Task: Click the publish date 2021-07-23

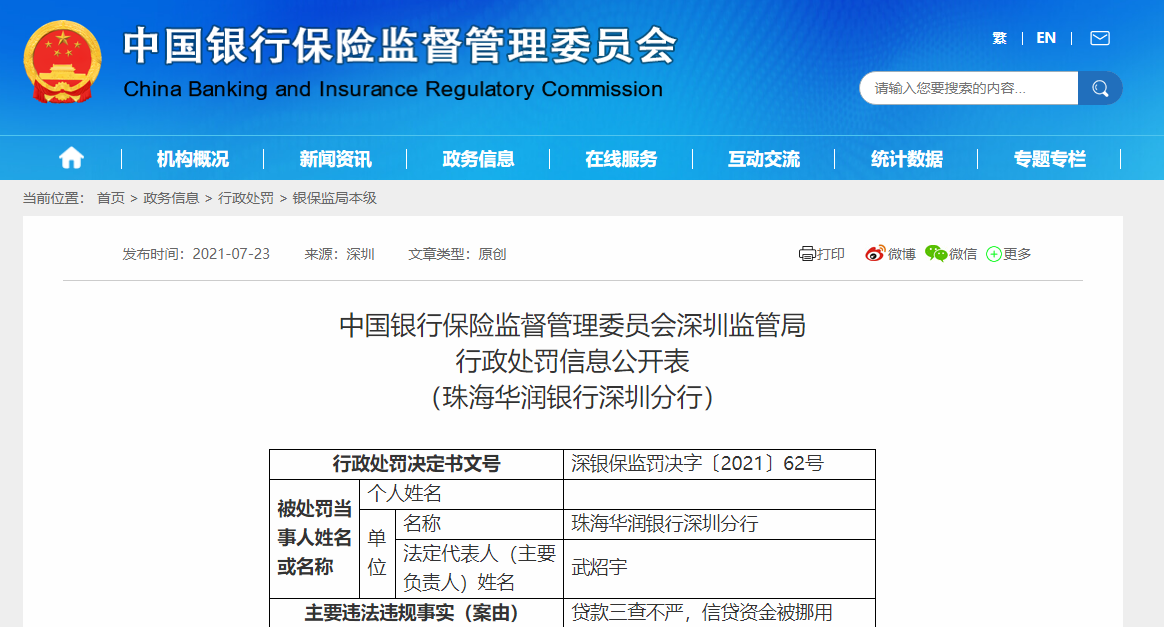Action: pyautogui.click(x=231, y=254)
